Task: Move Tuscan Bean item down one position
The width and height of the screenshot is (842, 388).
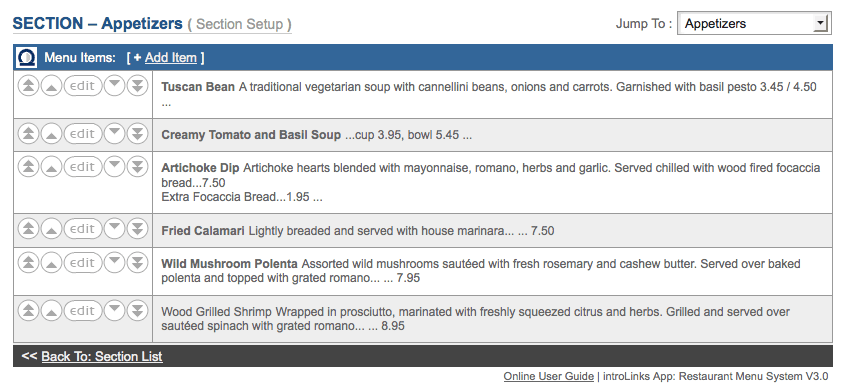Action: [x=114, y=86]
